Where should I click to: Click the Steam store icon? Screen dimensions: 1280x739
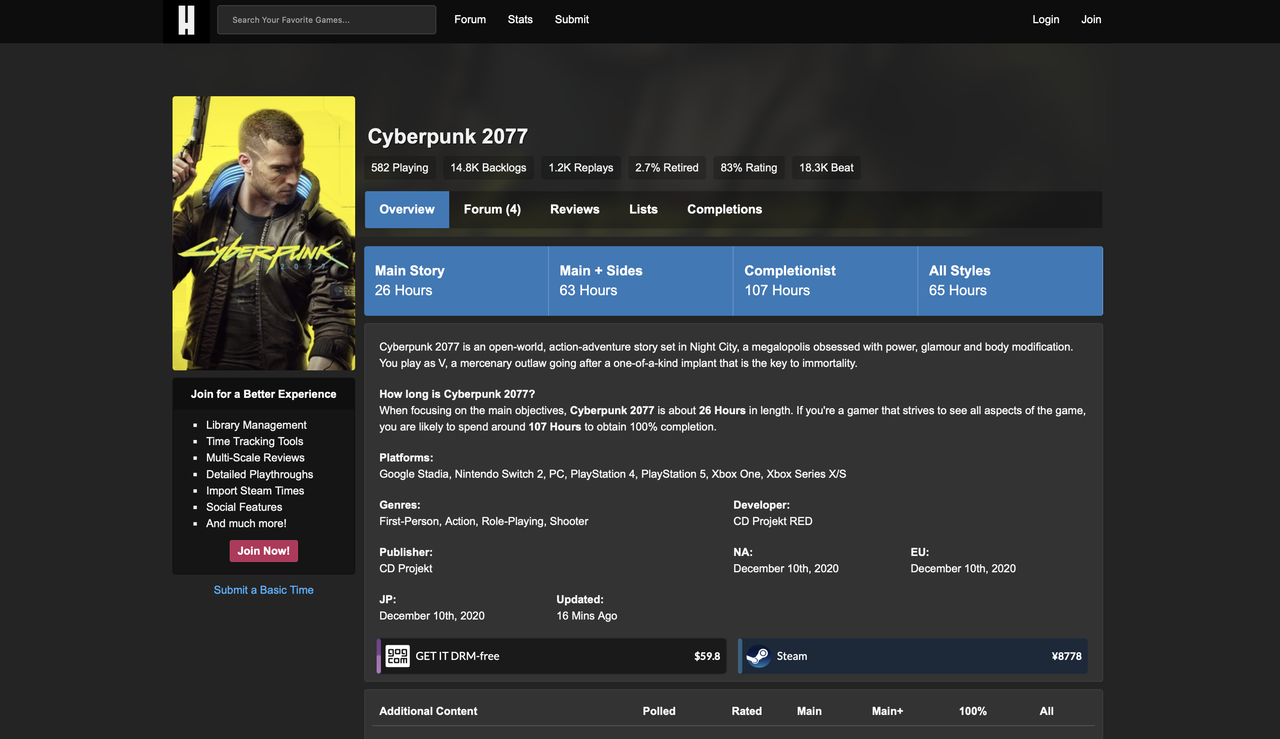click(x=757, y=656)
